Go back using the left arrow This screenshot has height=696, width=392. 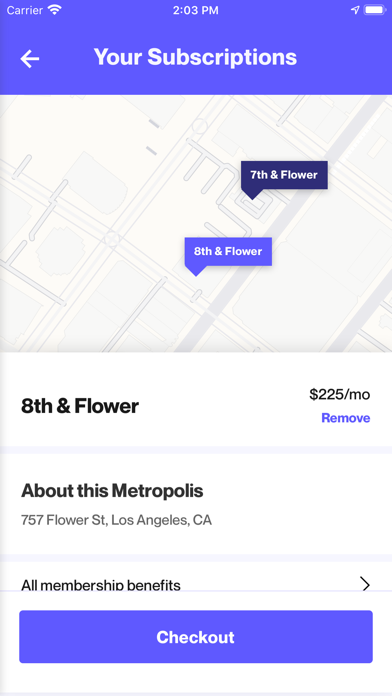[x=30, y=59]
